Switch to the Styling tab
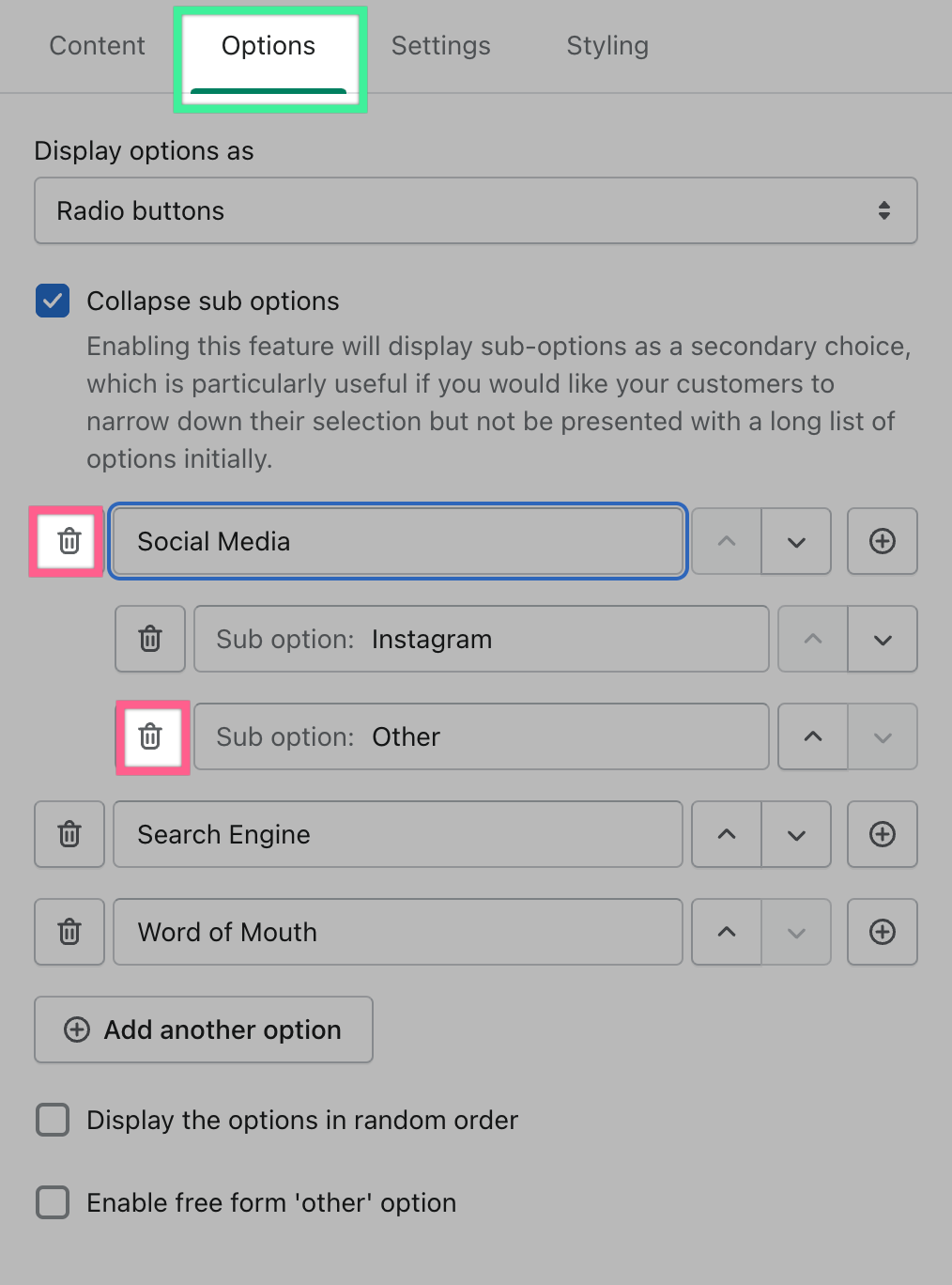Image resolution: width=952 pixels, height=1285 pixels. point(607,46)
